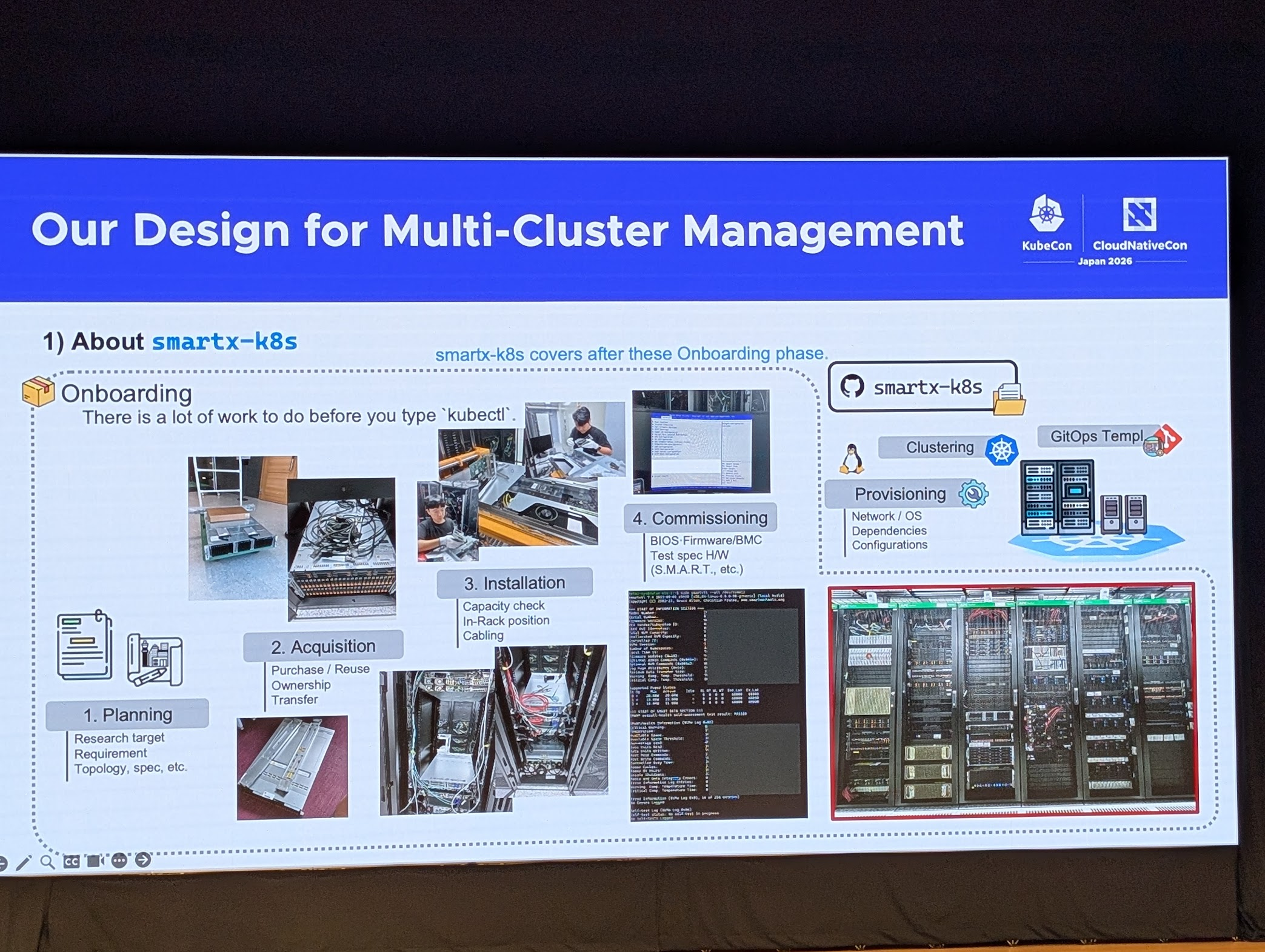Select the '1. Planning' step label
The height and width of the screenshot is (952, 1265).
pyautogui.click(x=127, y=714)
